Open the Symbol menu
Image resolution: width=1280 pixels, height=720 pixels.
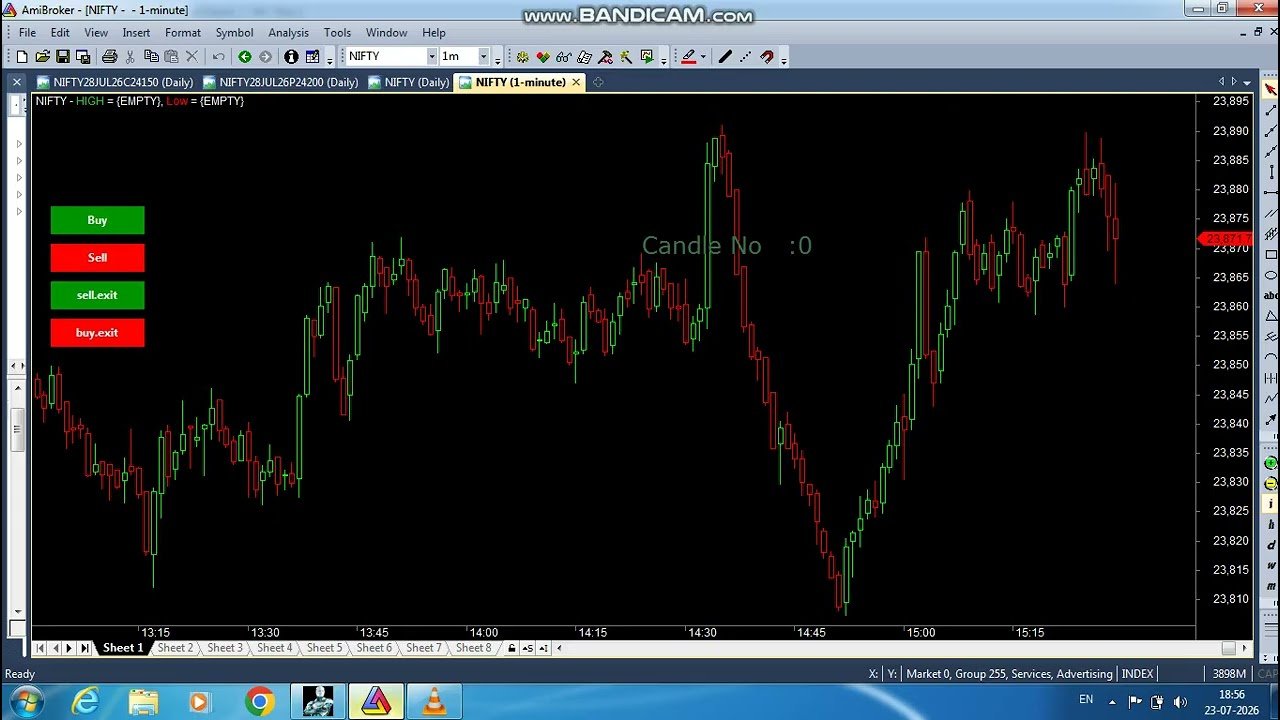coord(234,33)
